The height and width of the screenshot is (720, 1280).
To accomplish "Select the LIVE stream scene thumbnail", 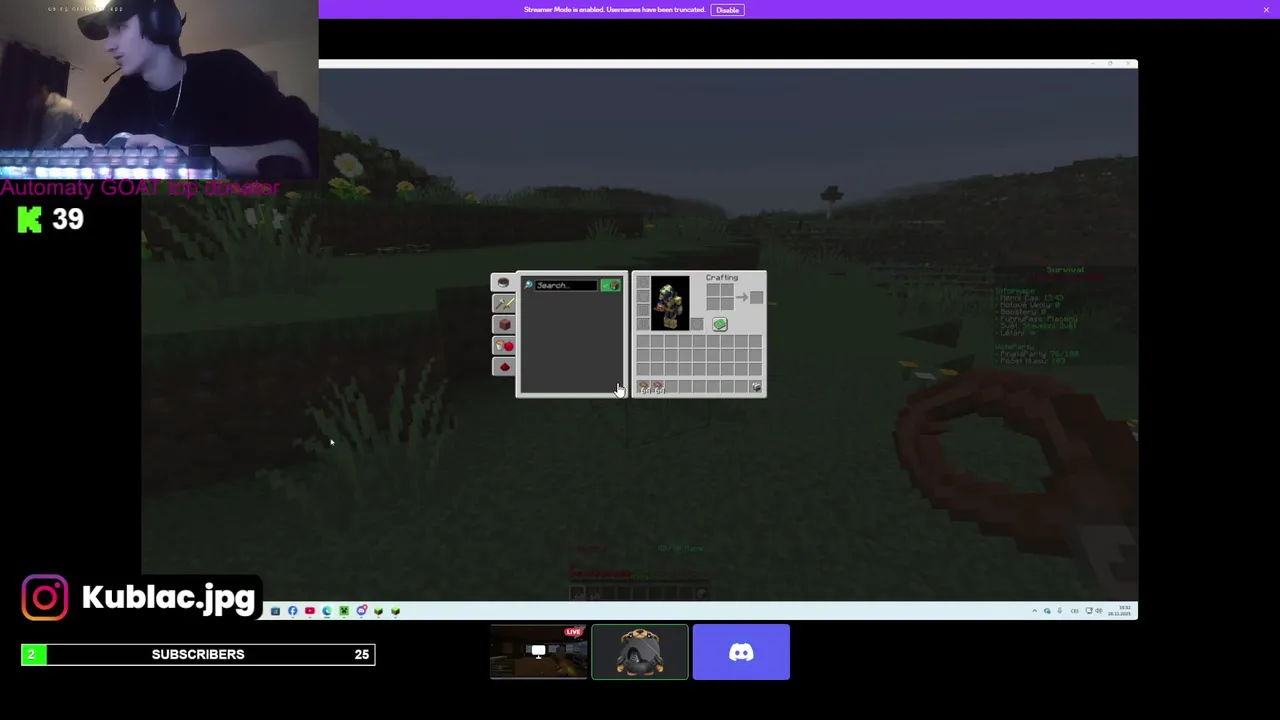I will pyautogui.click(x=539, y=652).
